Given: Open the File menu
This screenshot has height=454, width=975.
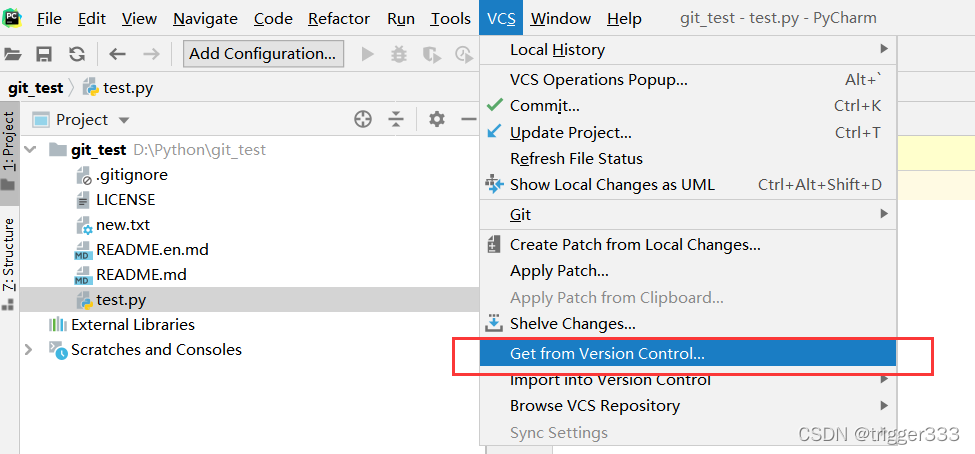Looking at the screenshot, I should (49, 19).
